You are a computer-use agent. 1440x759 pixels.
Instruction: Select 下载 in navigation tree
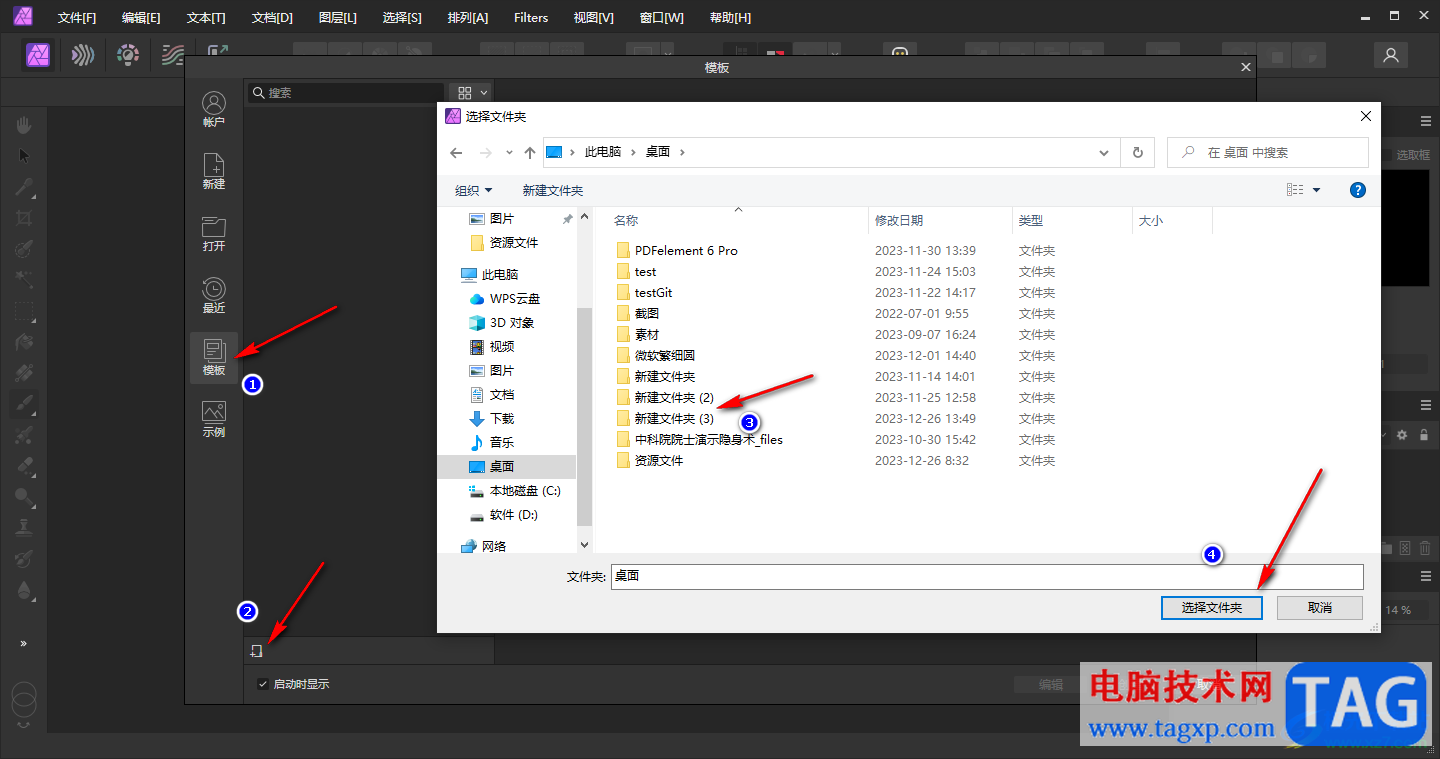pyautogui.click(x=491, y=419)
